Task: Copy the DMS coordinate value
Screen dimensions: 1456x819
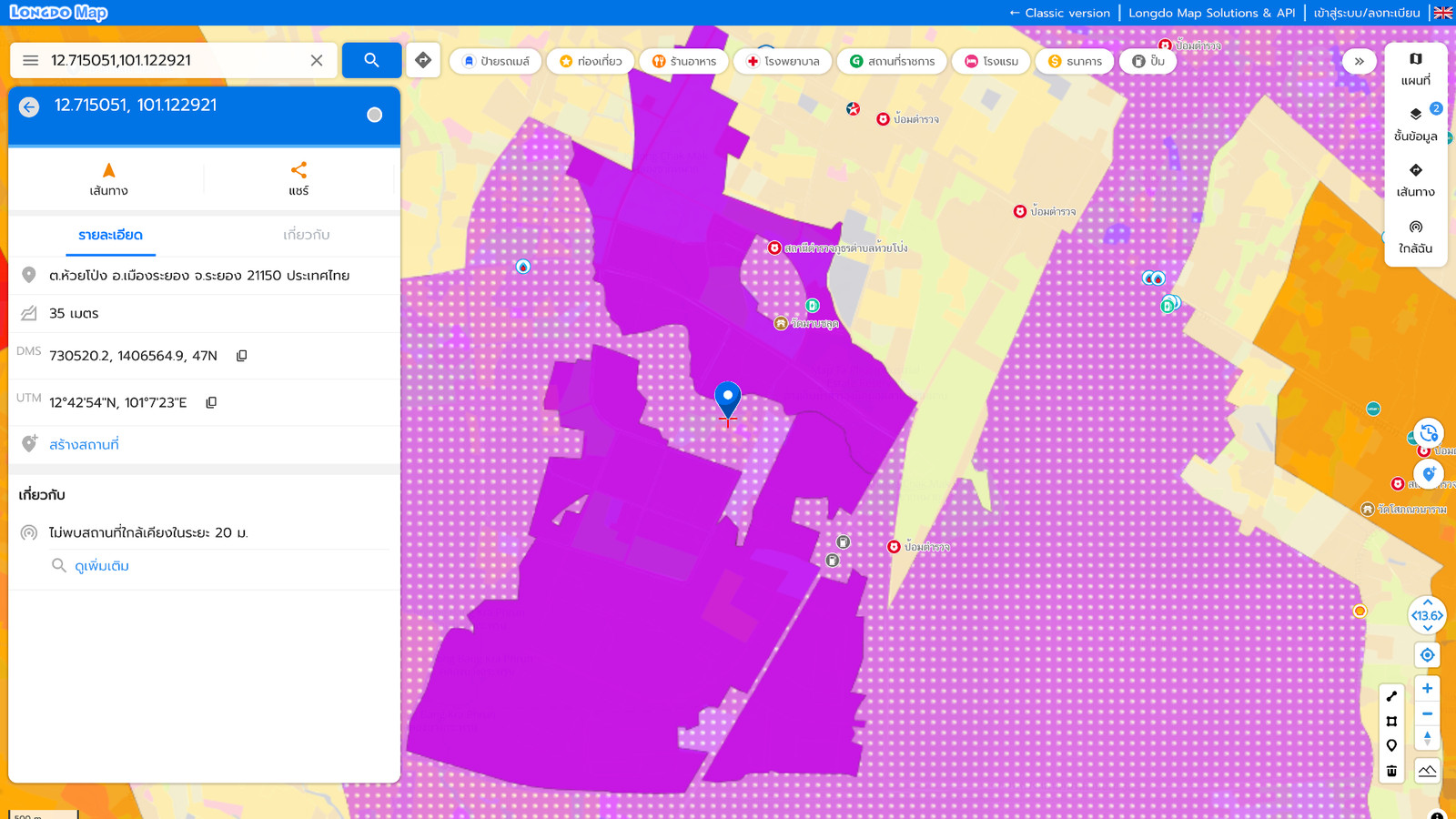Action: 242,356
